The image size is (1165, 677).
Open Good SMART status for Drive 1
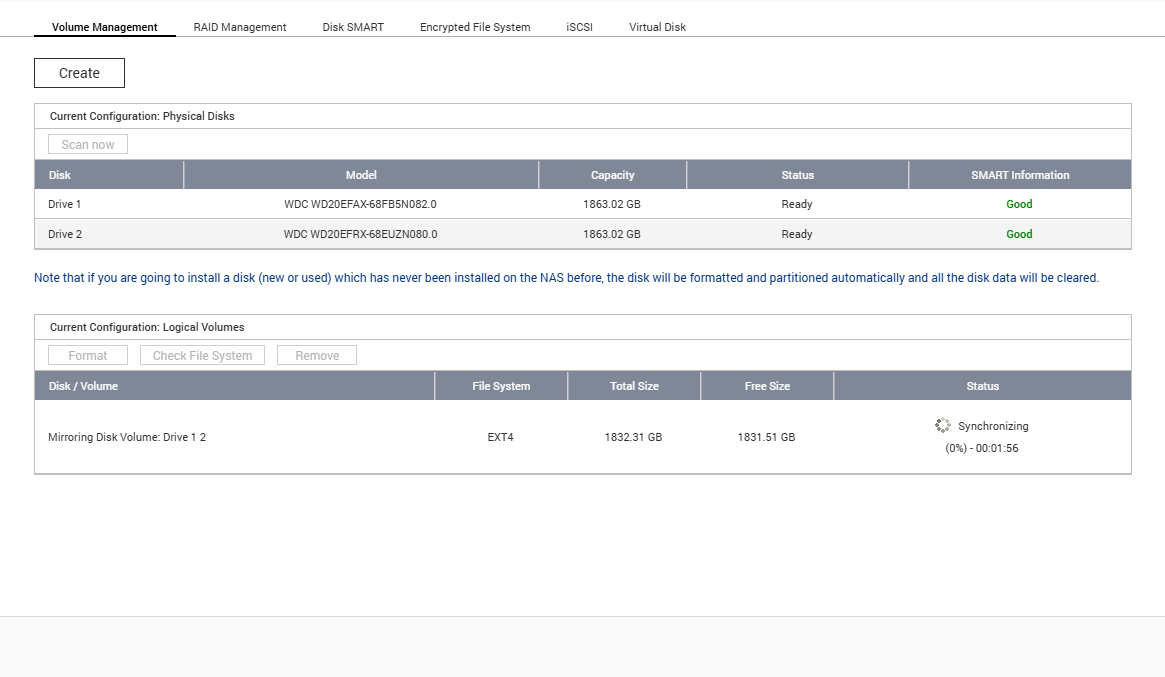(1019, 204)
